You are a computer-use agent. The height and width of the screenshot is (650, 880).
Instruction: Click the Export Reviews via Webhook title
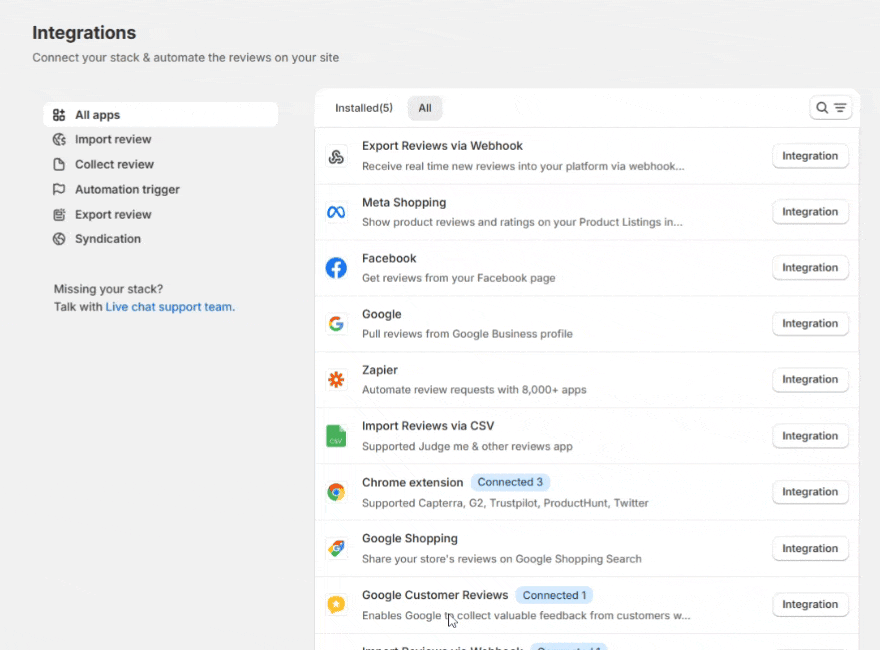pos(442,146)
